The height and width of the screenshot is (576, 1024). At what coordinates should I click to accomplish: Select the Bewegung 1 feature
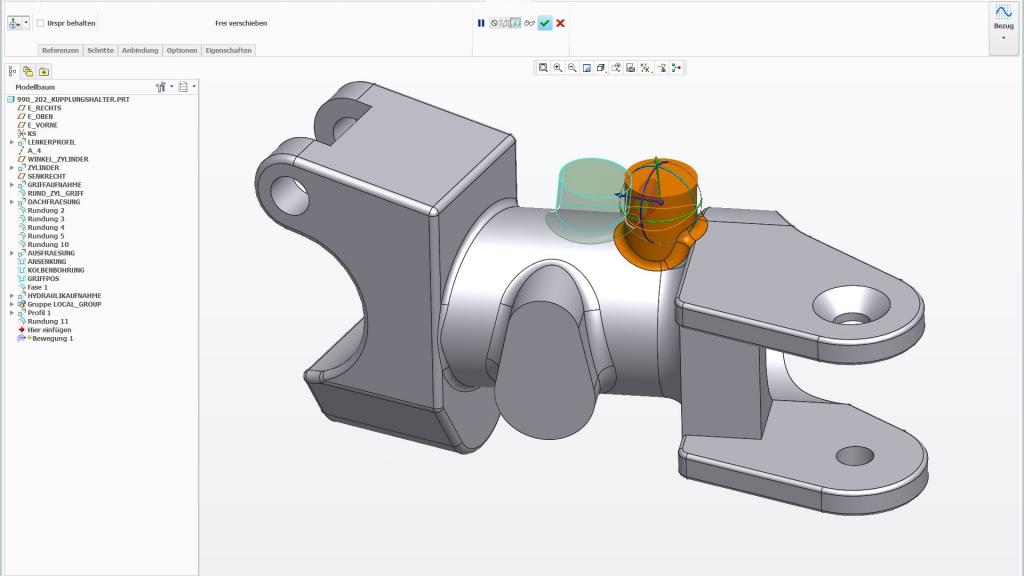[52, 338]
